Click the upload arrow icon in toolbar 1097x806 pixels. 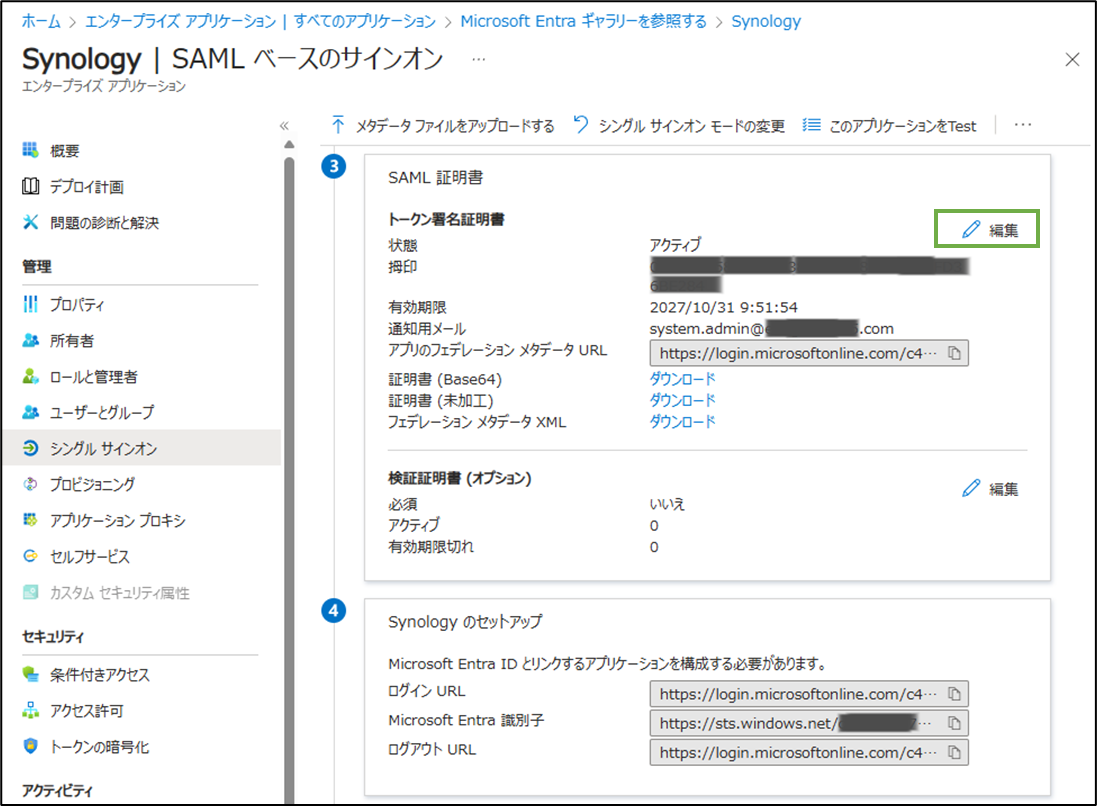[x=338, y=125]
